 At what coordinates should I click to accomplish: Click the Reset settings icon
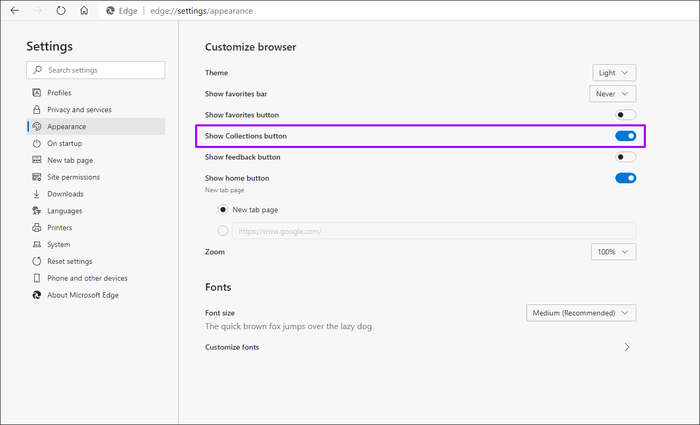[37, 261]
